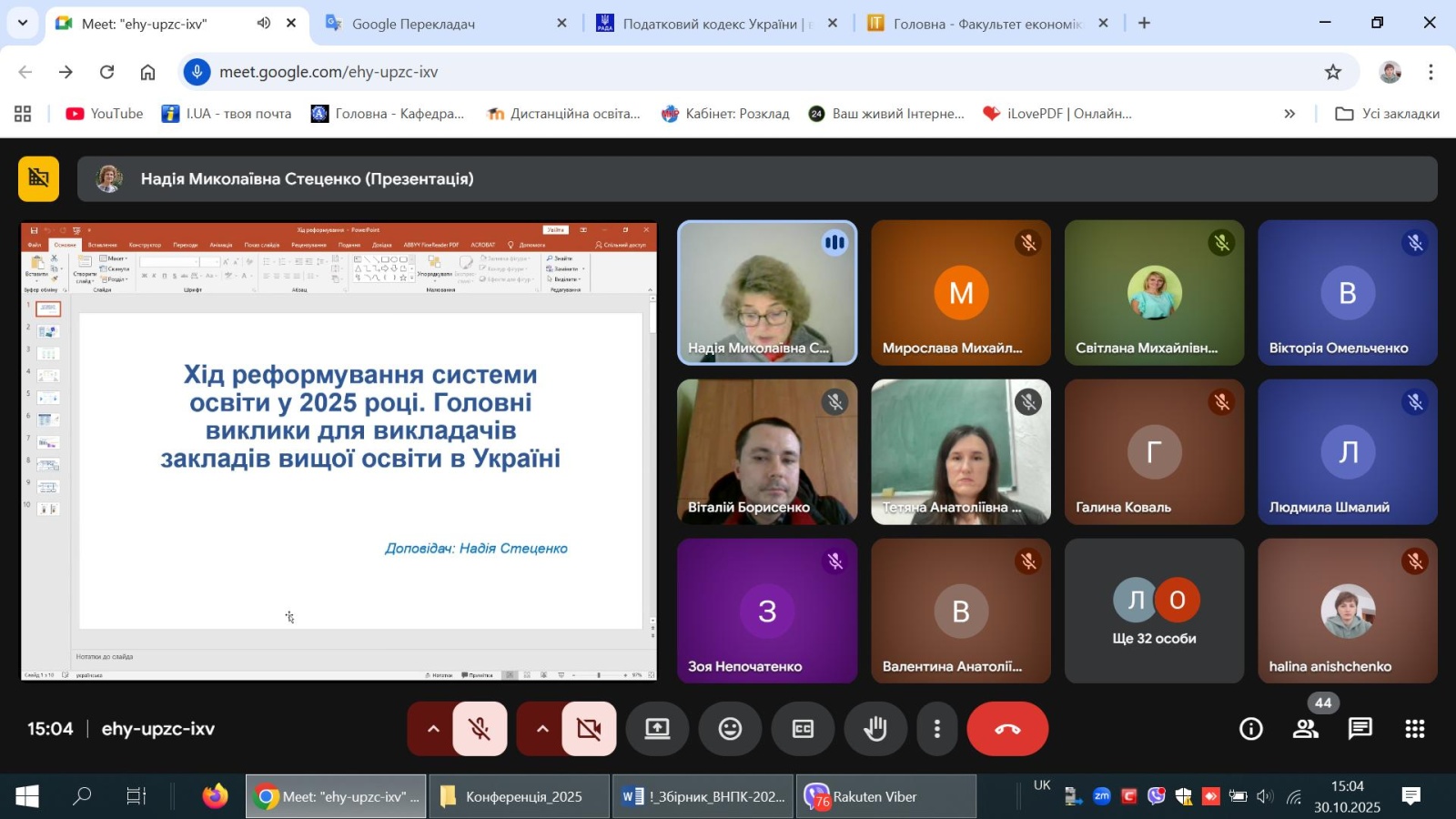Unmute the microphone
The height and width of the screenshot is (819, 1456).
pyautogui.click(x=480, y=729)
